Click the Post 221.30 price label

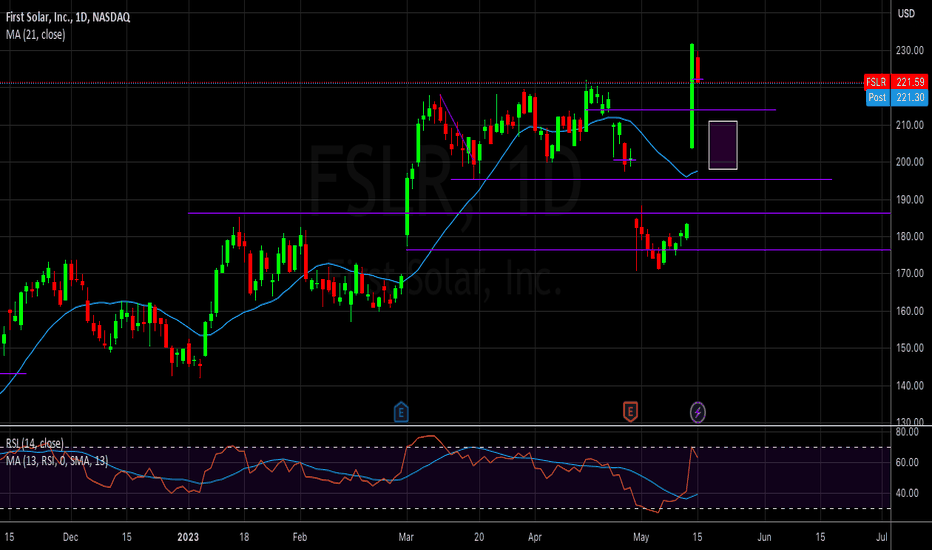pyautogui.click(x=897, y=98)
